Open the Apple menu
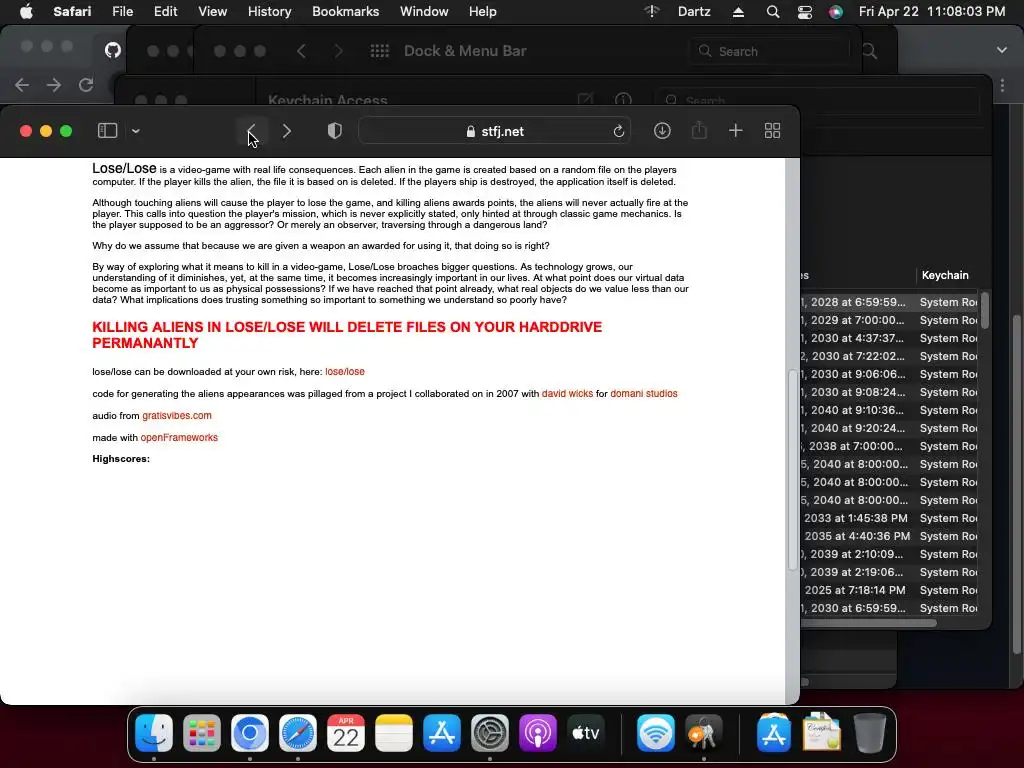 tap(26, 12)
